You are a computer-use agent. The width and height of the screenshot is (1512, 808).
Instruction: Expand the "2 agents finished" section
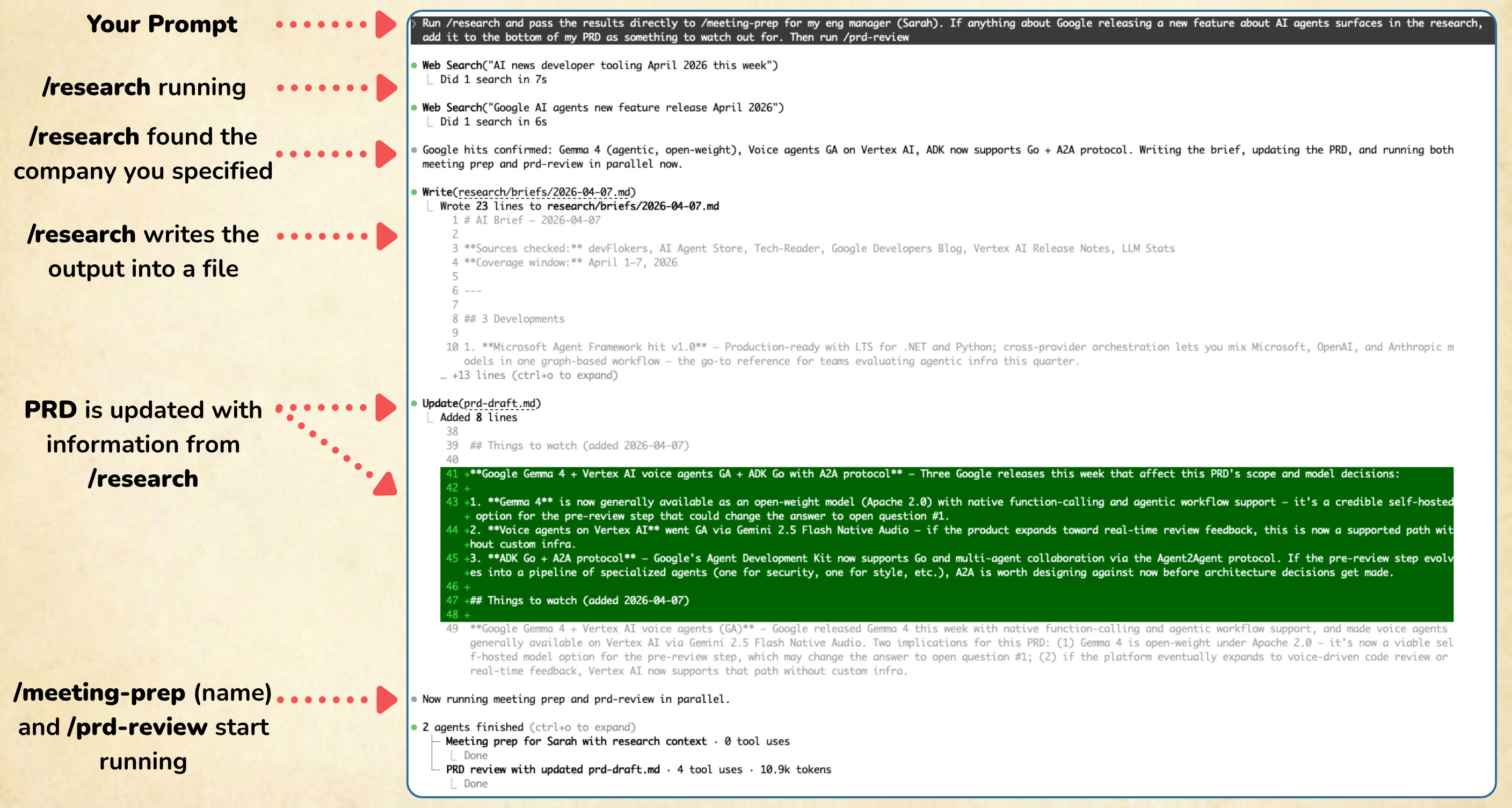coord(528,727)
